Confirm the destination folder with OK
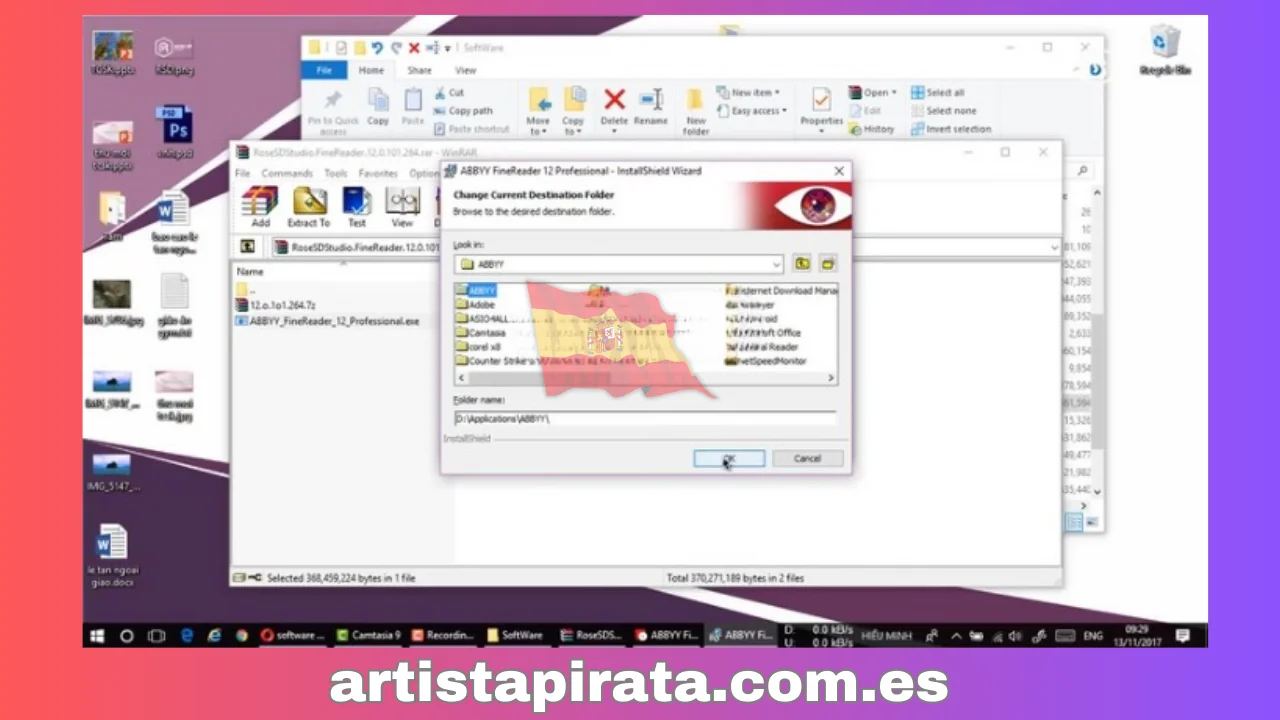The height and width of the screenshot is (720, 1280). coord(729,458)
